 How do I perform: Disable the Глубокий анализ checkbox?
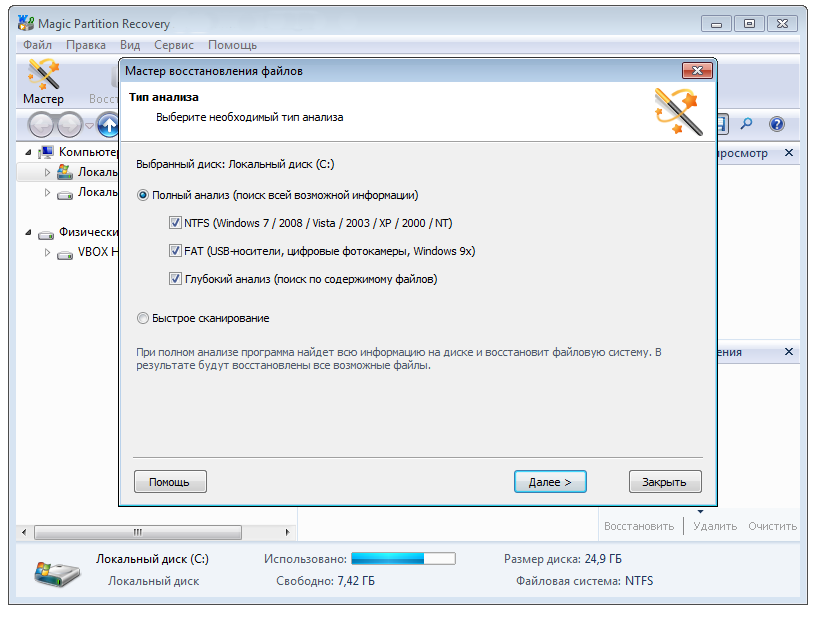click(175, 278)
